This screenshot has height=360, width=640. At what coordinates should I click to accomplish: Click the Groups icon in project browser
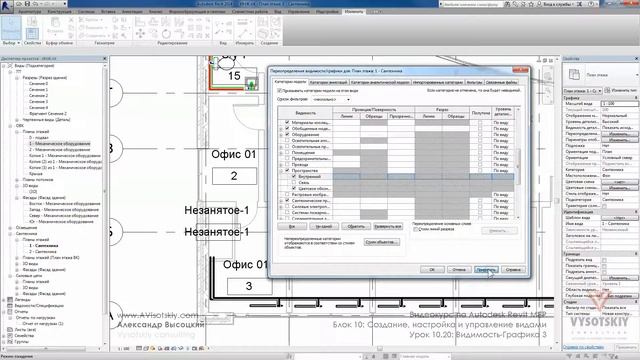tap(10, 342)
